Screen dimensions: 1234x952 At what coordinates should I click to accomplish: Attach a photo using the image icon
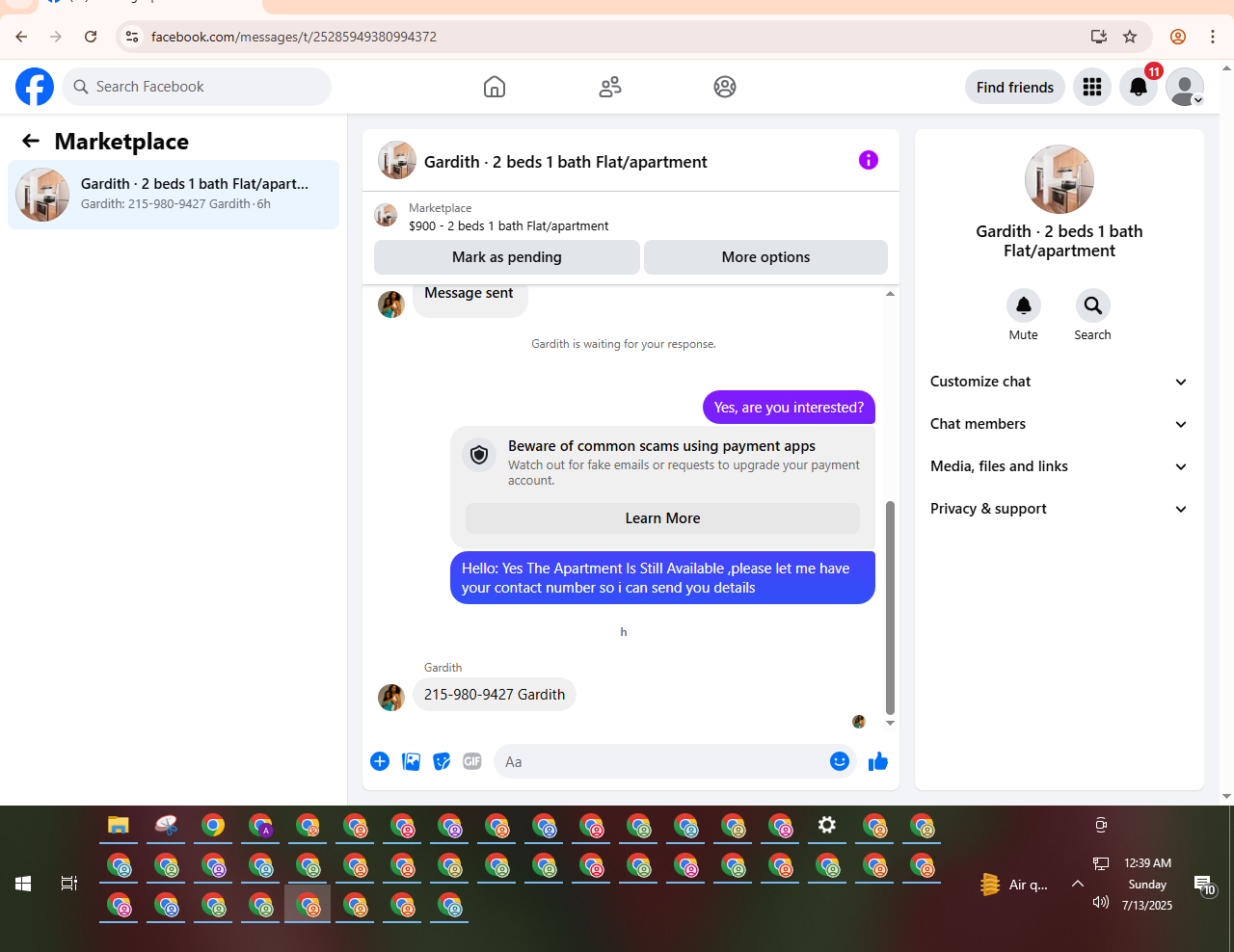(412, 761)
